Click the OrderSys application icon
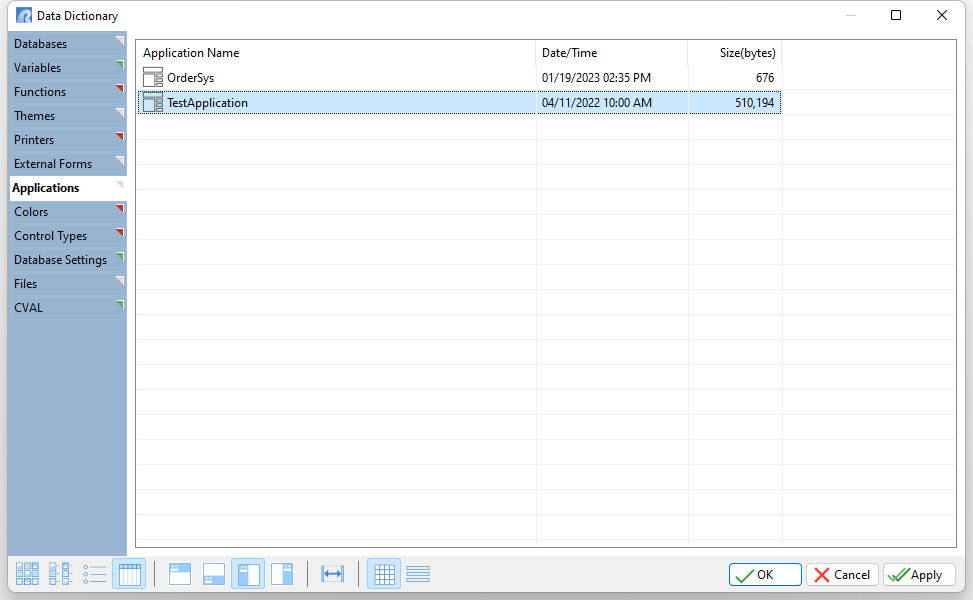This screenshot has width=973, height=600. pyautogui.click(x=153, y=78)
